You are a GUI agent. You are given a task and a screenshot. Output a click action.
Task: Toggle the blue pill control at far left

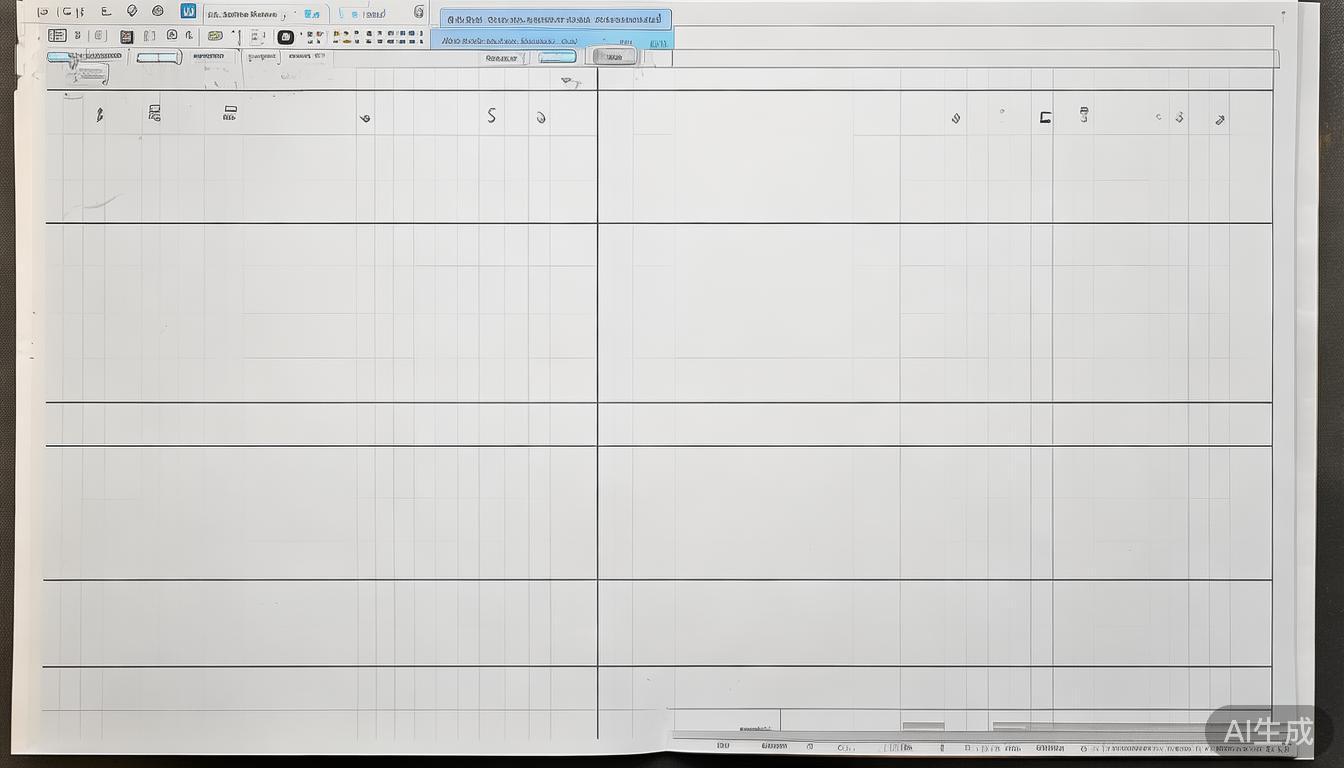tap(63, 57)
